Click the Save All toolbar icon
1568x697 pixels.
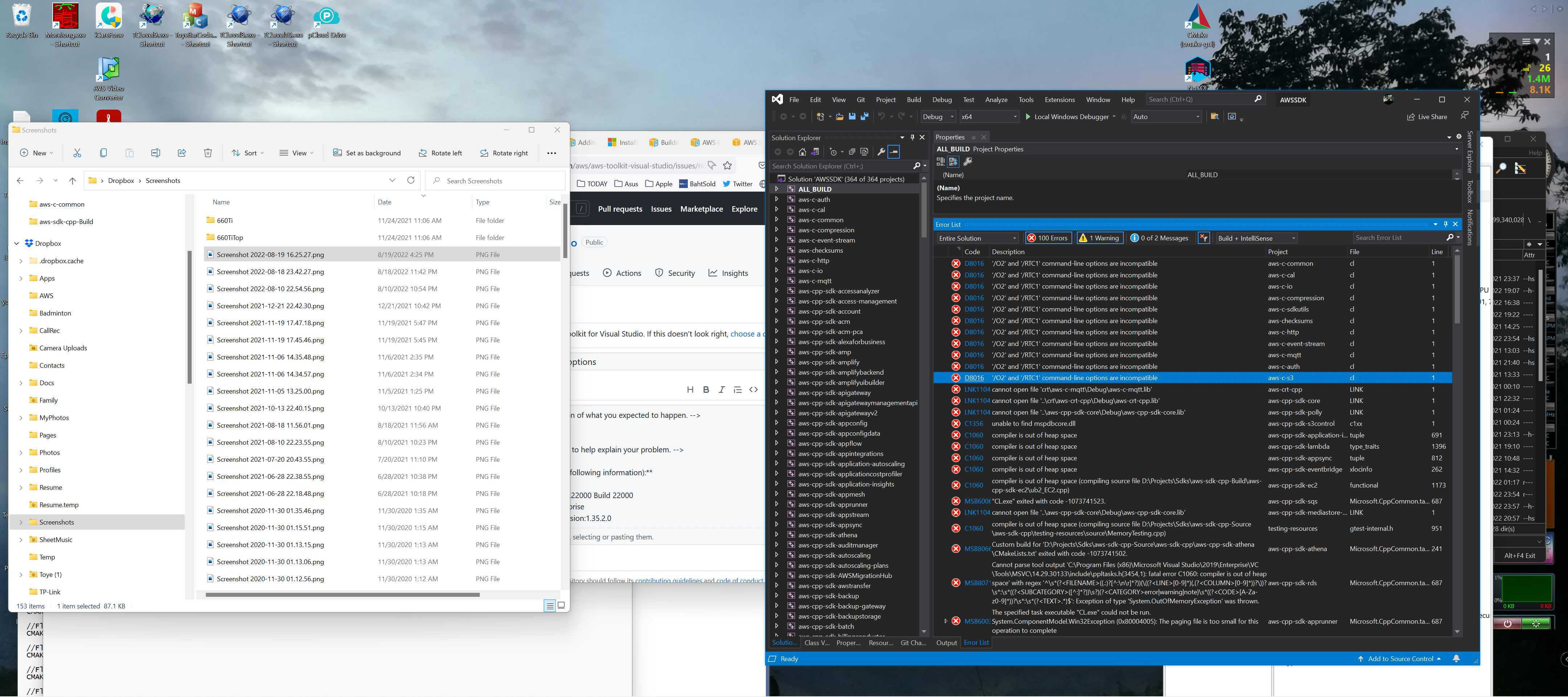(x=864, y=116)
